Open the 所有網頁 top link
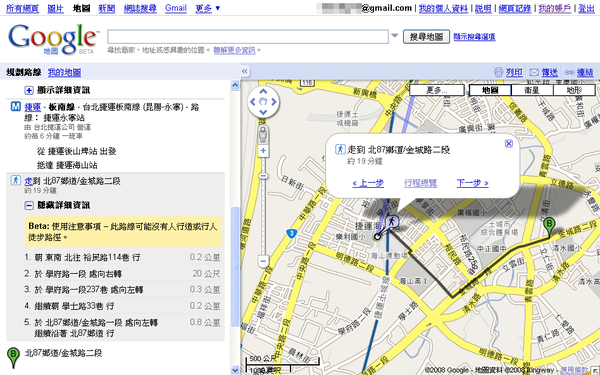600x375 pixels. tap(23, 8)
